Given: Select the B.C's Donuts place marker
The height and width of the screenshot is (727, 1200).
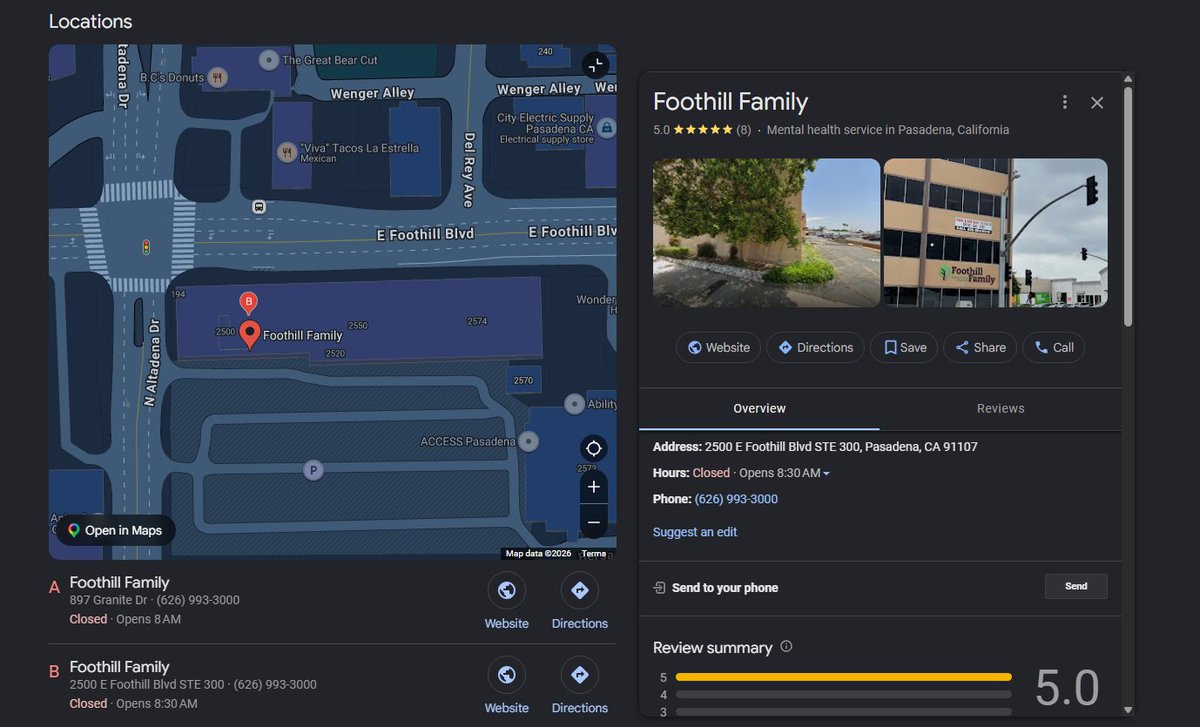Looking at the screenshot, I should coord(217,77).
